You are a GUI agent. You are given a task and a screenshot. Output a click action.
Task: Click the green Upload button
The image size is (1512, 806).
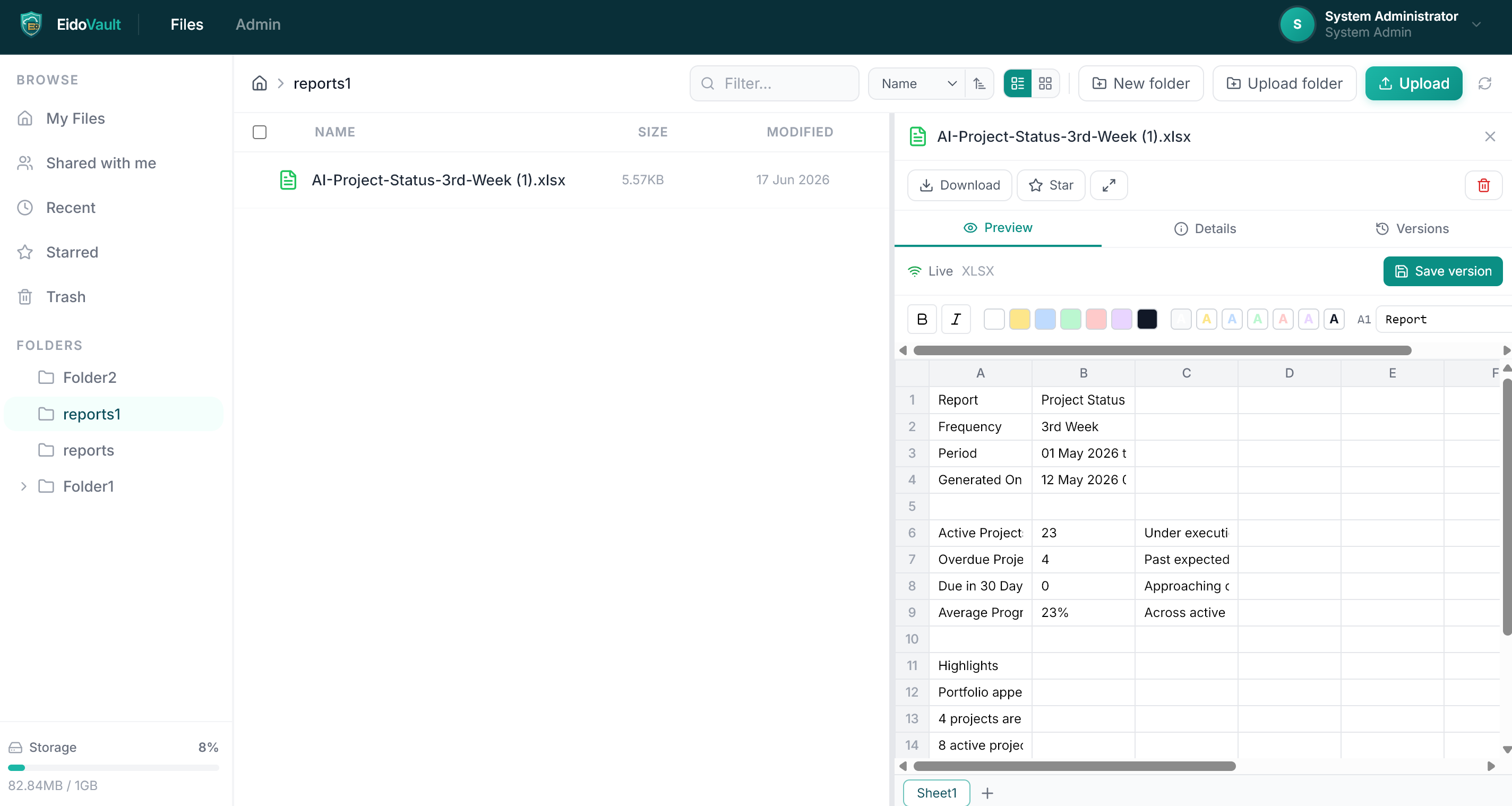click(x=1413, y=83)
